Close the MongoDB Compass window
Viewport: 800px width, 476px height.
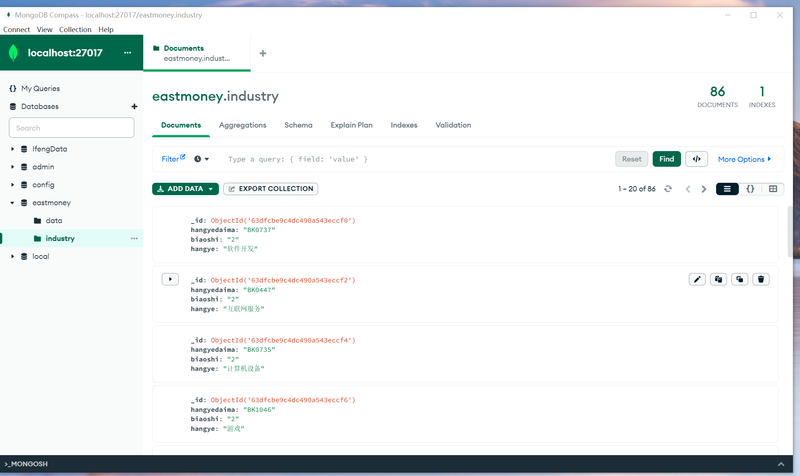click(780, 15)
